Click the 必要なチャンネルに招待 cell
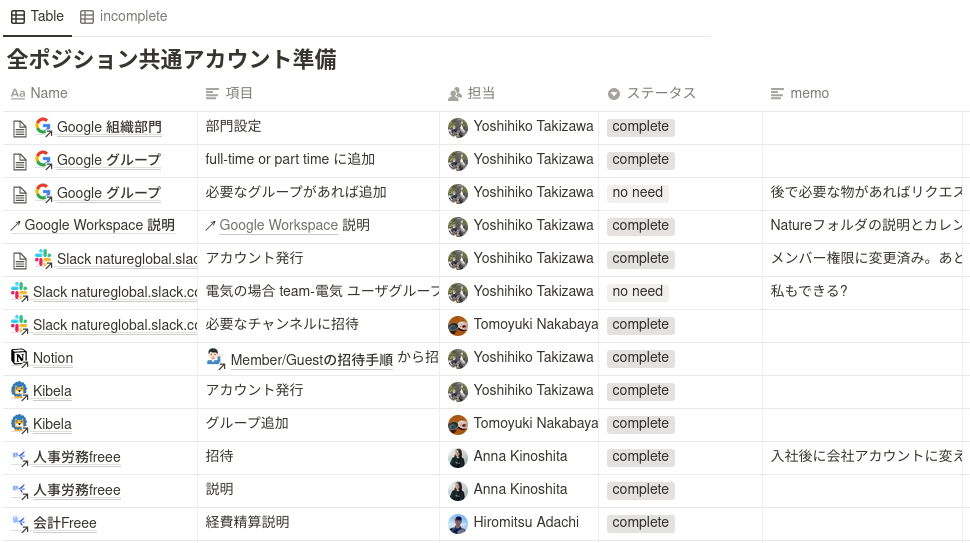 (x=319, y=326)
